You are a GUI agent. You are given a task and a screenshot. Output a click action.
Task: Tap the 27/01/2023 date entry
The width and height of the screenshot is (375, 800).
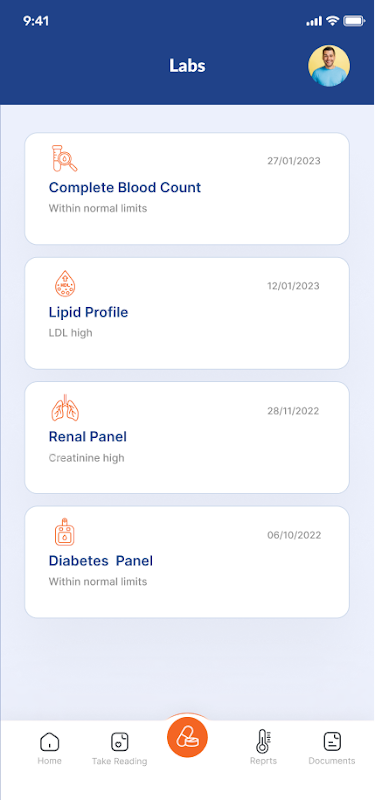tap(294, 161)
